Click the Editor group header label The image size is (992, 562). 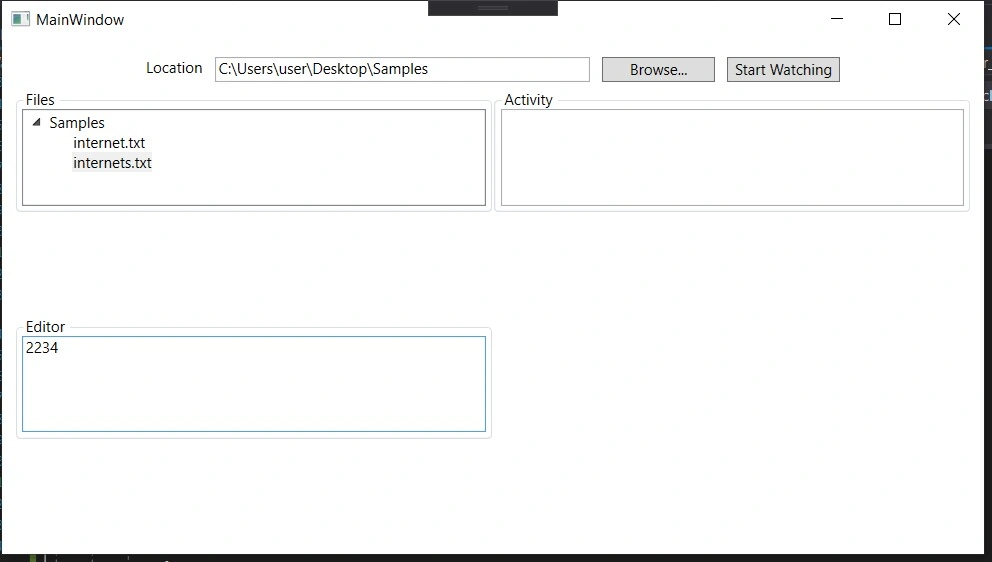[x=45, y=327]
